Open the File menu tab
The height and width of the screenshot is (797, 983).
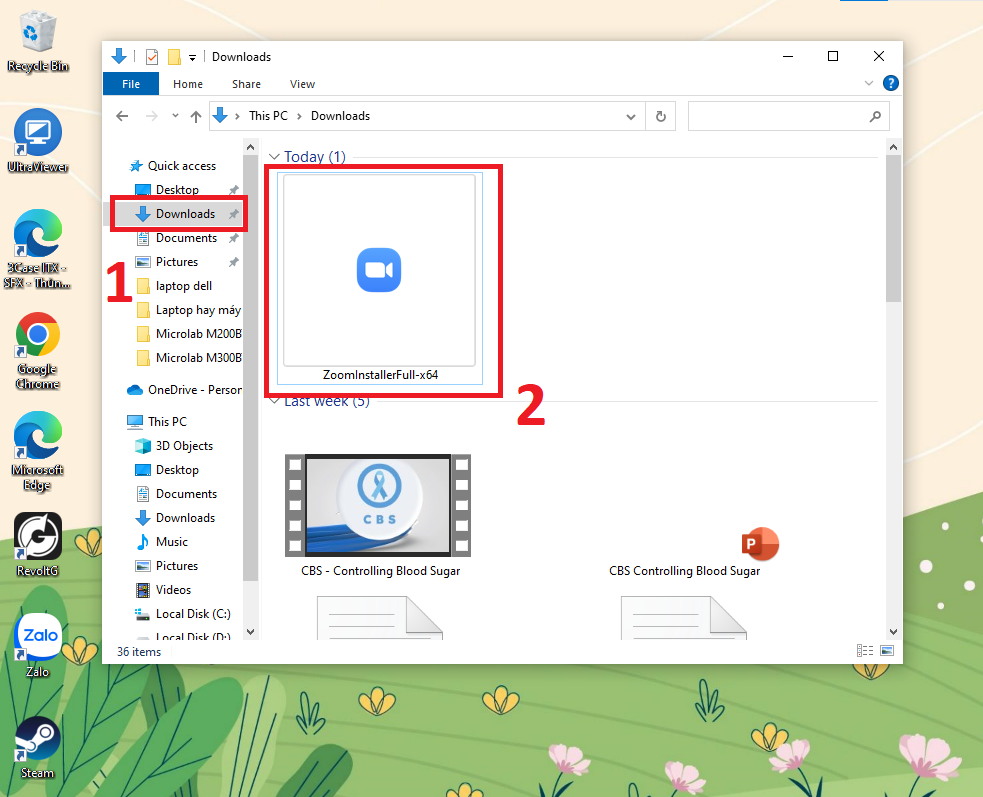pyautogui.click(x=131, y=84)
